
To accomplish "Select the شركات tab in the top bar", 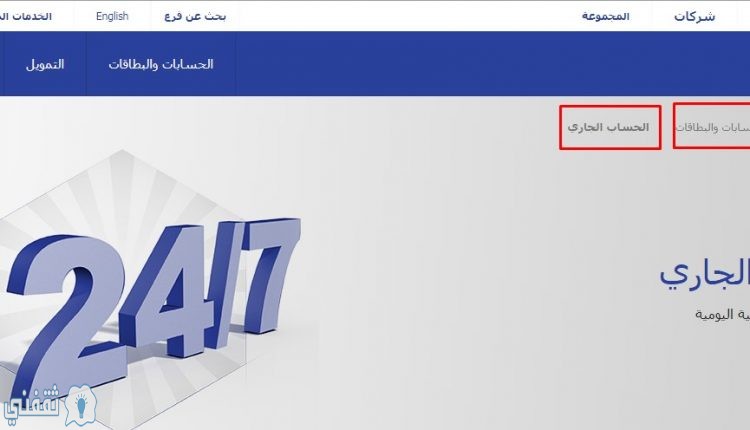I will (x=695, y=16).
